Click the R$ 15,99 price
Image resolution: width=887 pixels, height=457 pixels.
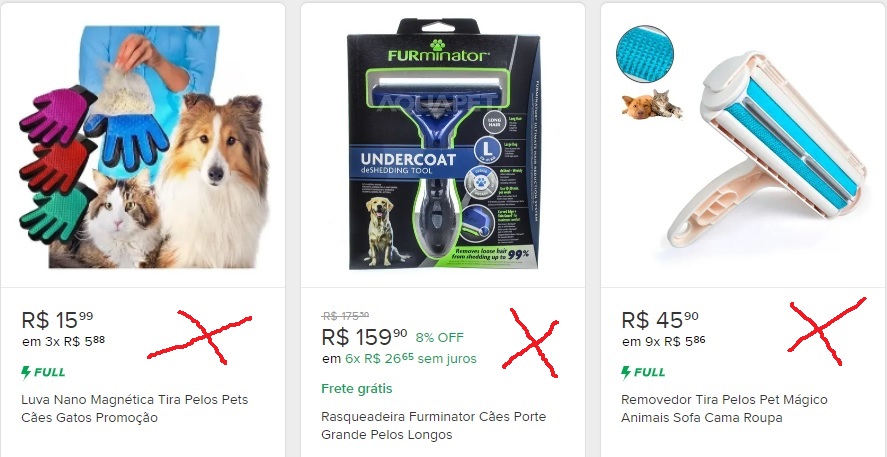57,320
